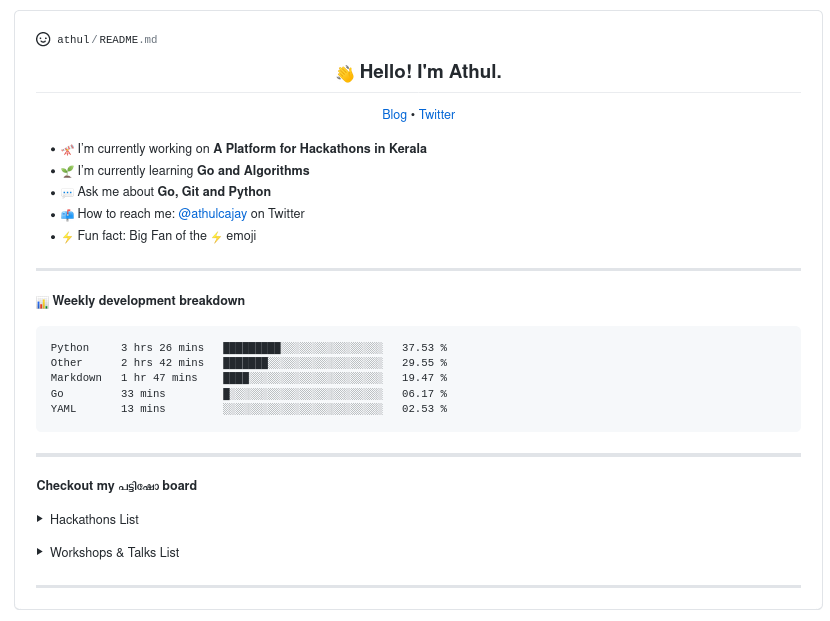Click the waving hand emoji in the title

346,72
